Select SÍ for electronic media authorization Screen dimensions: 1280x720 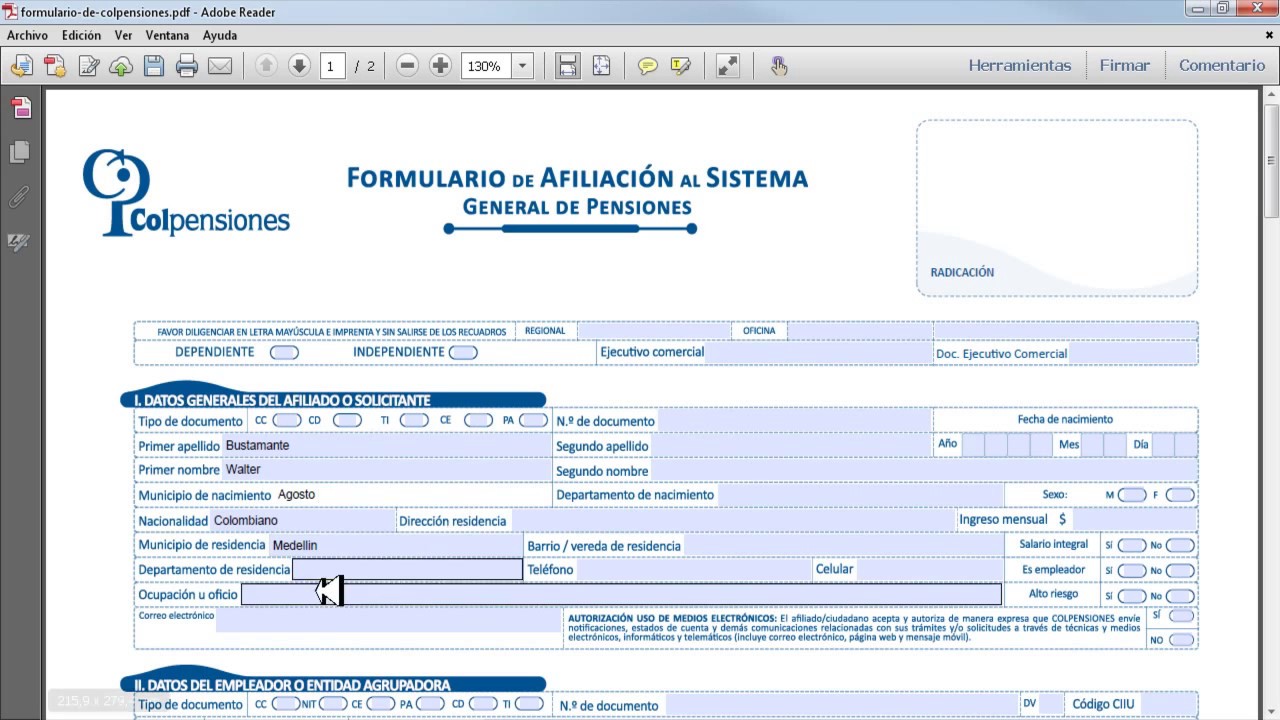click(1182, 616)
